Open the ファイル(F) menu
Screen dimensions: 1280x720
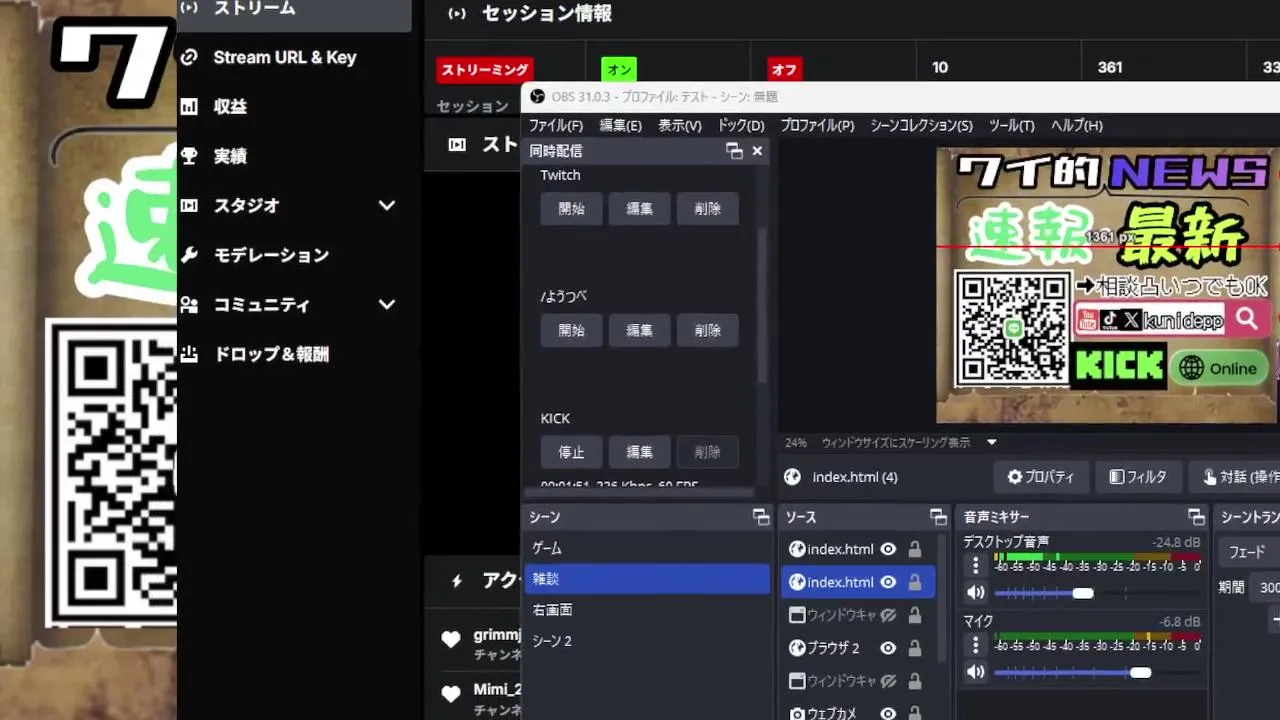click(x=555, y=126)
